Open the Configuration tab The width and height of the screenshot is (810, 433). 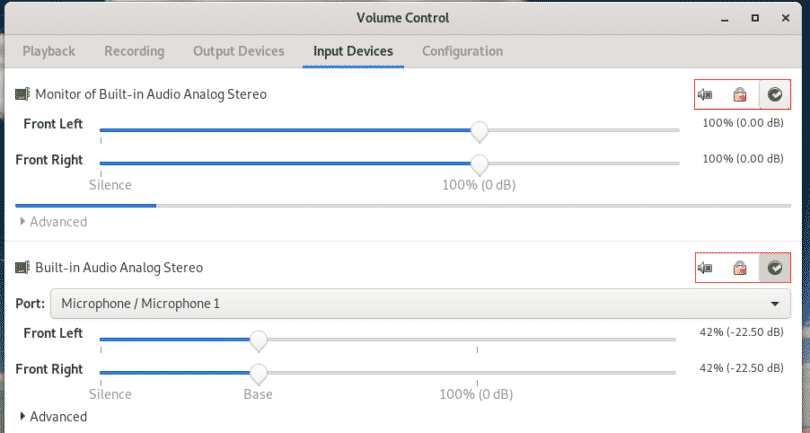click(462, 51)
